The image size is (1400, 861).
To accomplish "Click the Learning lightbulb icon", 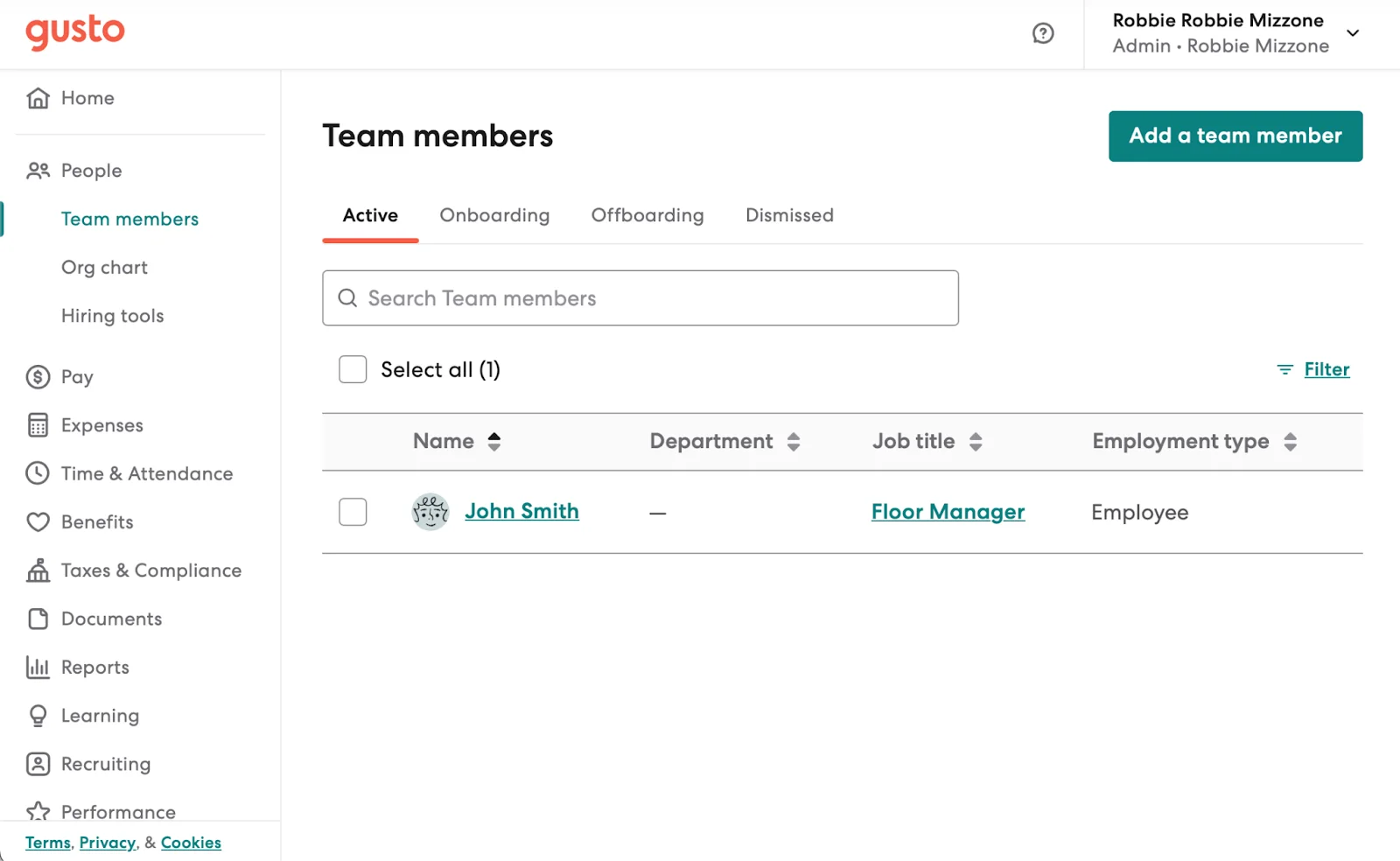I will pyautogui.click(x=38, y=716).
